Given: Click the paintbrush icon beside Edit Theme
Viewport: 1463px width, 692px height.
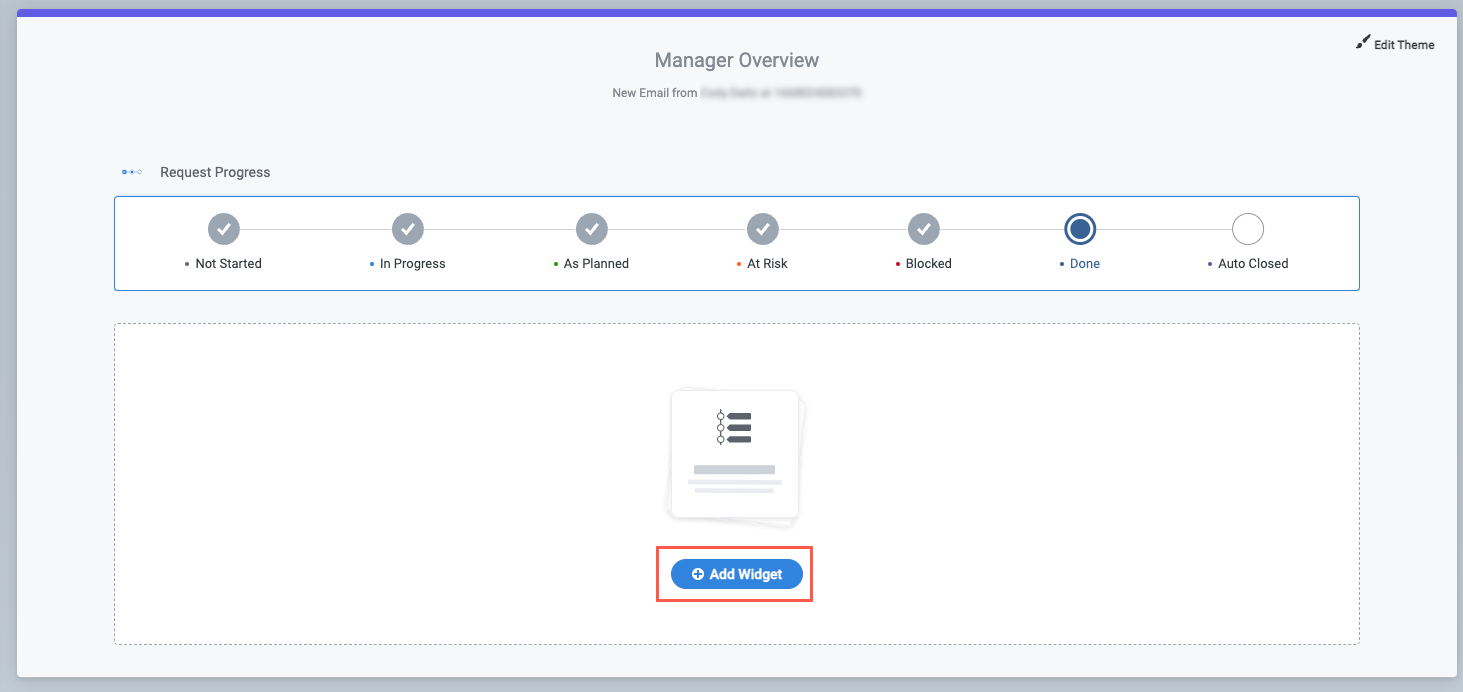Looking at the screenshot, I should (x=1362, y=42).
